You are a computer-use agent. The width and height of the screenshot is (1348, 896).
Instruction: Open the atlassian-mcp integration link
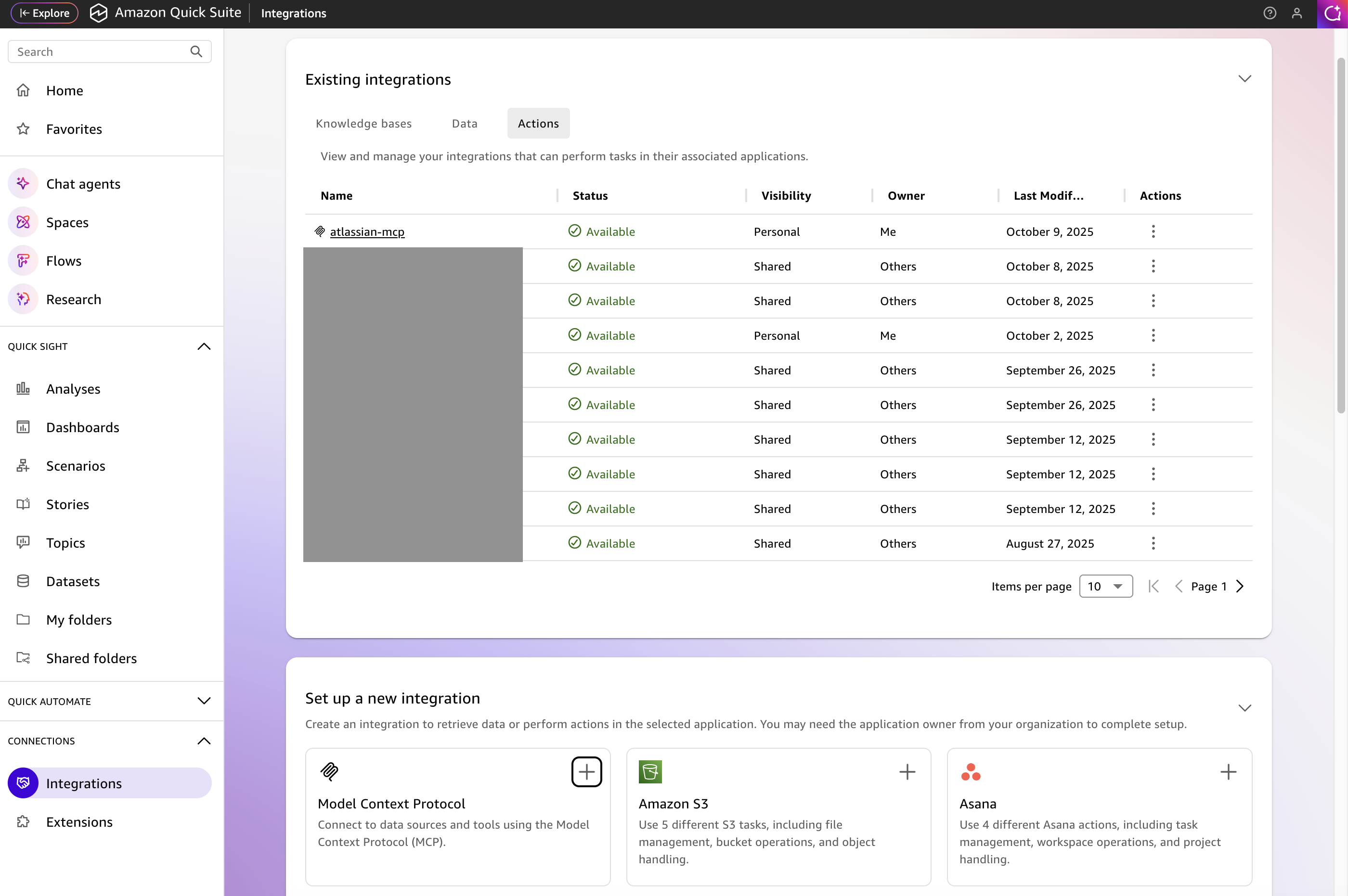[367, 231]
